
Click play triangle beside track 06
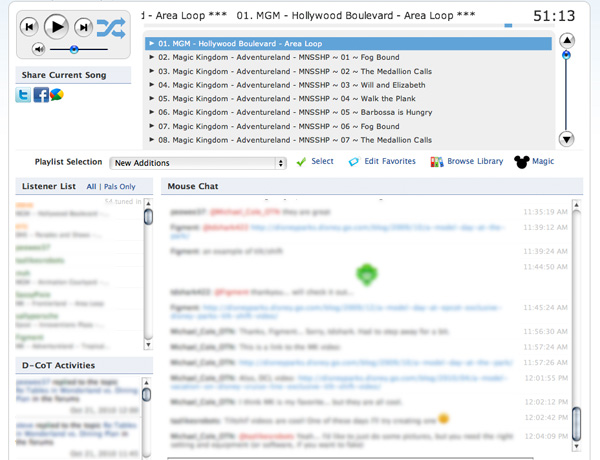pyautogui.click(x=152, y=112)
